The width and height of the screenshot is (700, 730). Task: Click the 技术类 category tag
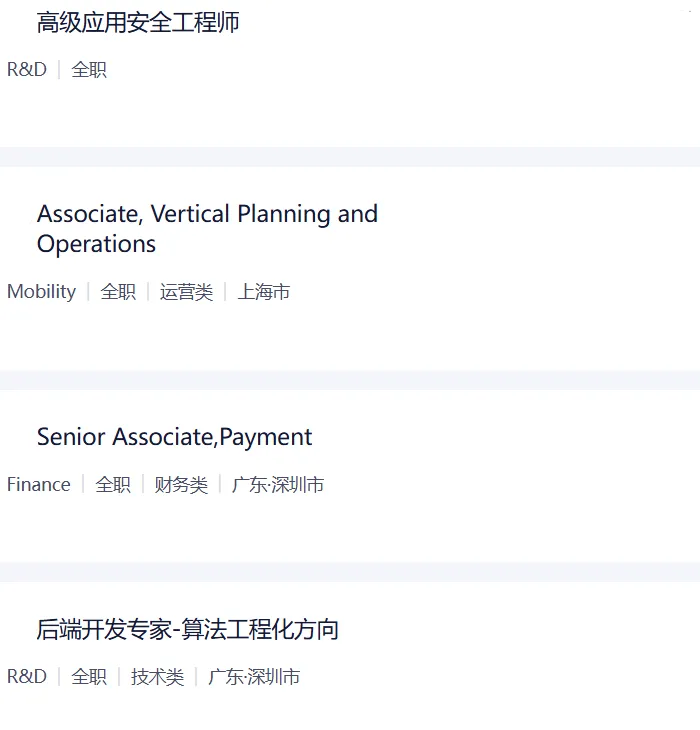pyautogui.click(x=157, y=677)
